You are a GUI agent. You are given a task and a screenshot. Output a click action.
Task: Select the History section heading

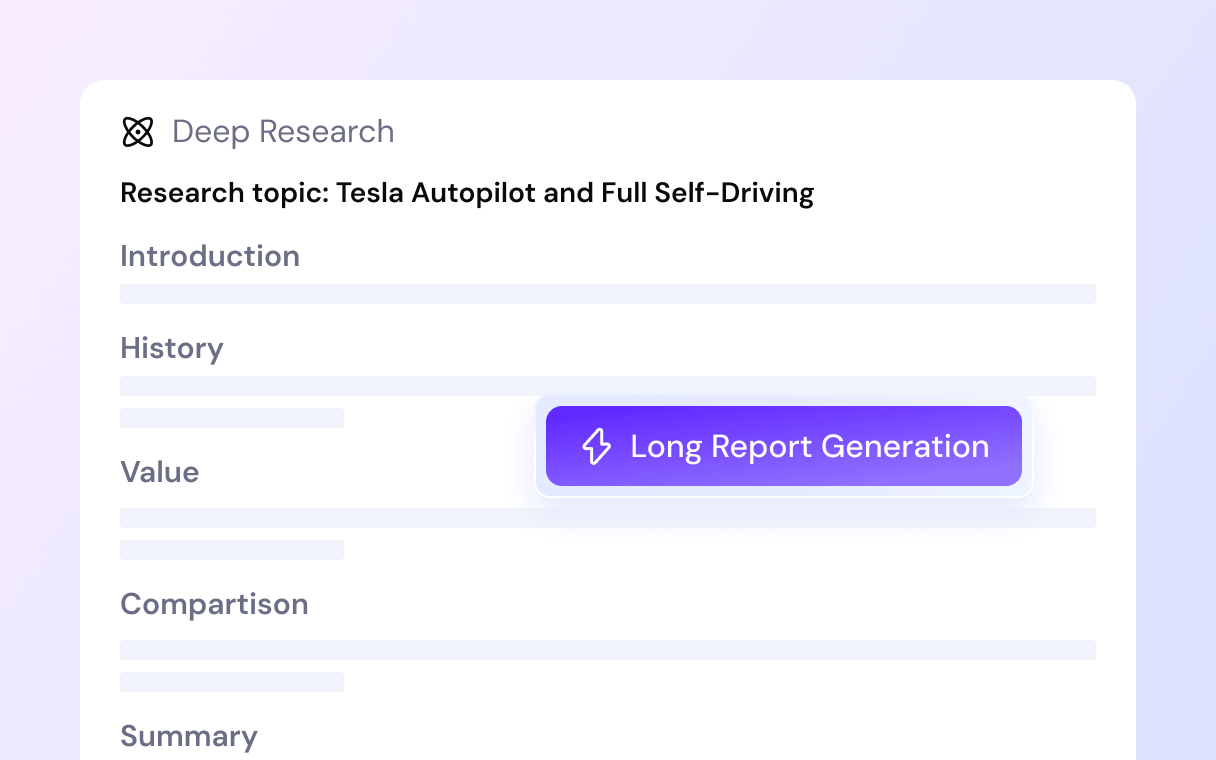coord(172,348)
